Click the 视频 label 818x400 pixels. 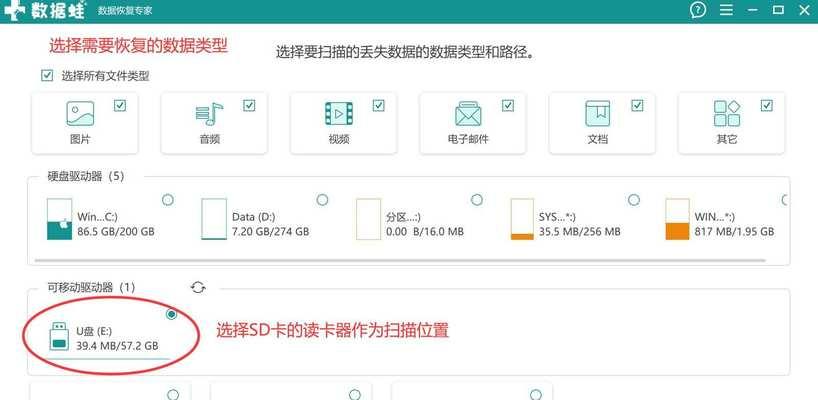(x=339, y=140)
